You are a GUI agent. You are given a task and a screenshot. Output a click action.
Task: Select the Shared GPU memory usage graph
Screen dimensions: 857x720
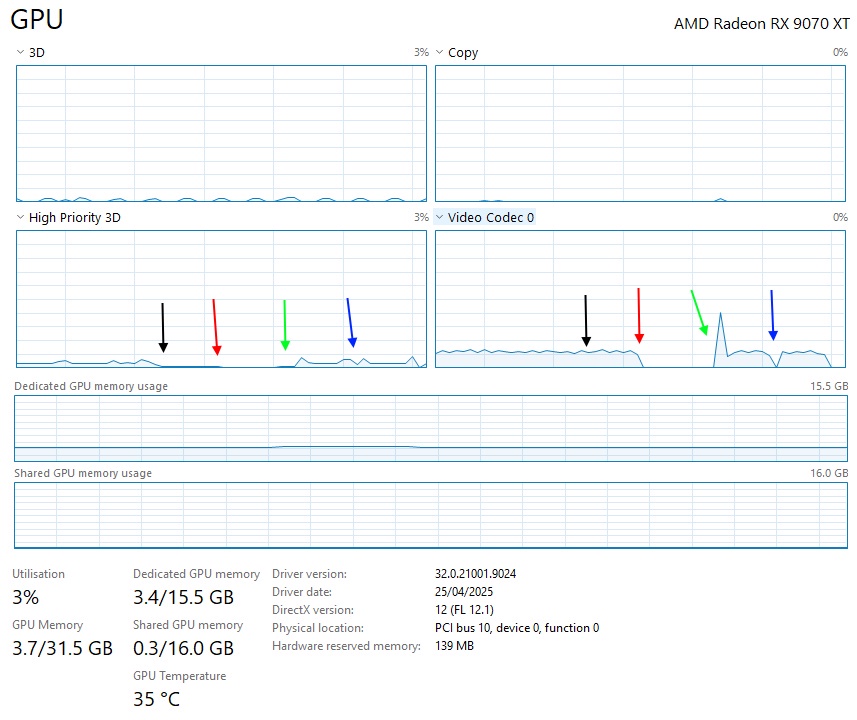click(x=430, y=514)
